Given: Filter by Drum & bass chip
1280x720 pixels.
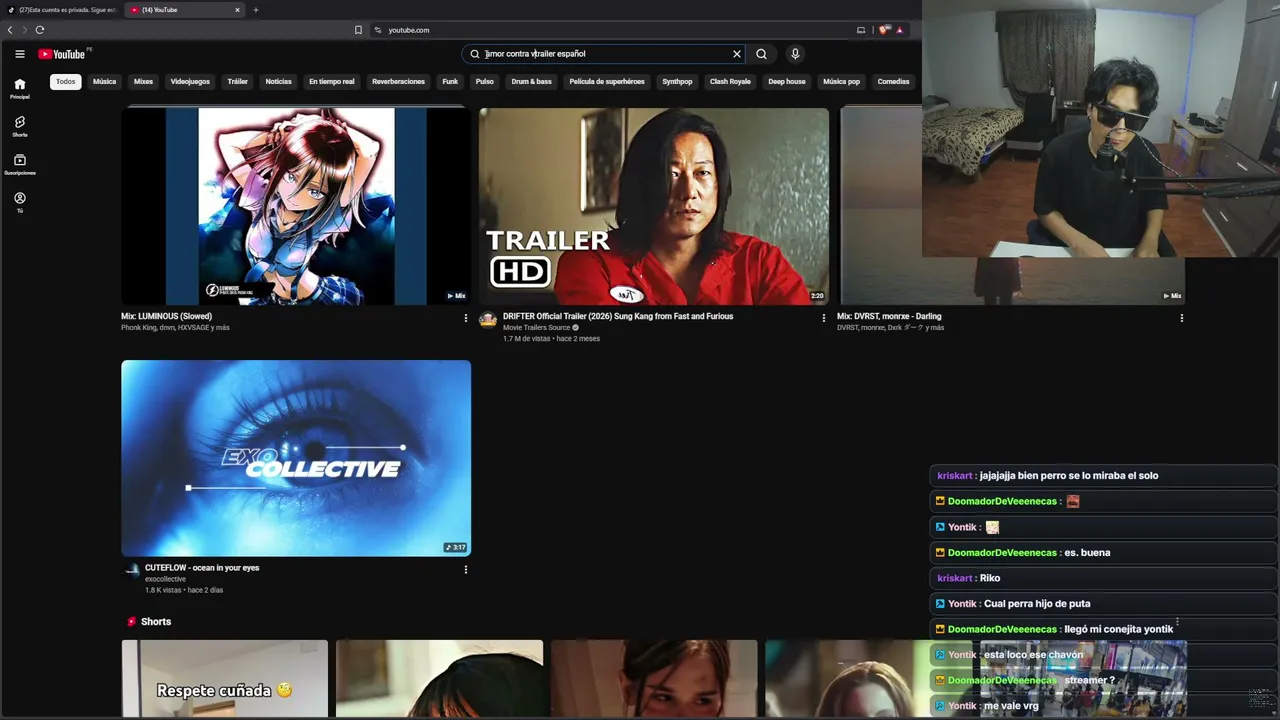Looking at the screenshot, I should [532, 82].
